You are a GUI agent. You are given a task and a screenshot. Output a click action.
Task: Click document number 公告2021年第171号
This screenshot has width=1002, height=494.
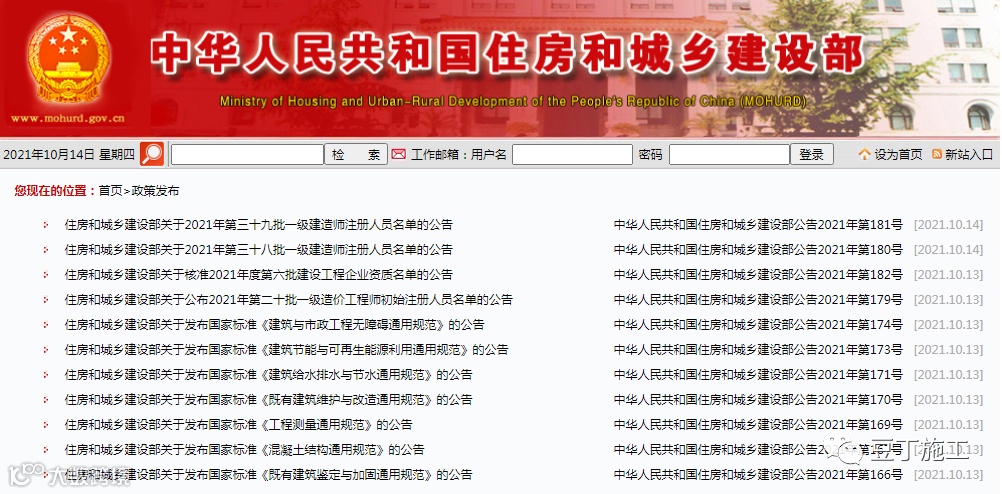tap(758, 374)
